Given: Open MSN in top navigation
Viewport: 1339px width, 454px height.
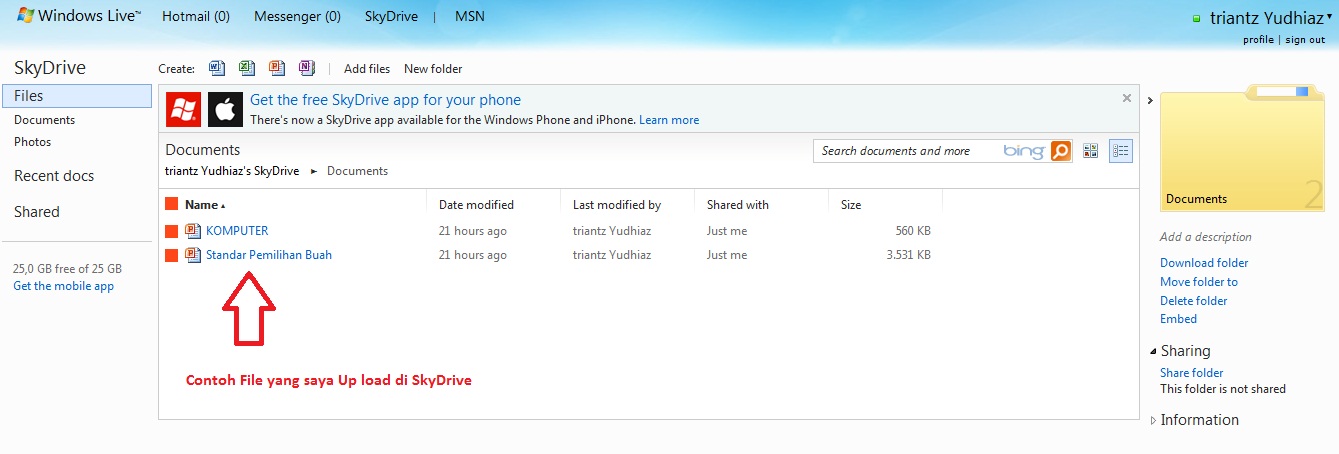Looking at the screenshot, I should (469, 16).
